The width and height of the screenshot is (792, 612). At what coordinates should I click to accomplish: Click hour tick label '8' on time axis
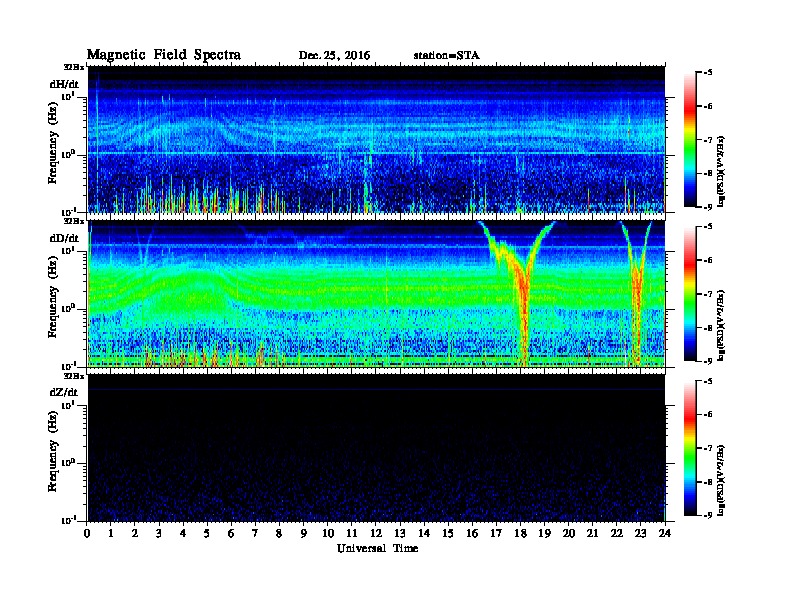279,534
